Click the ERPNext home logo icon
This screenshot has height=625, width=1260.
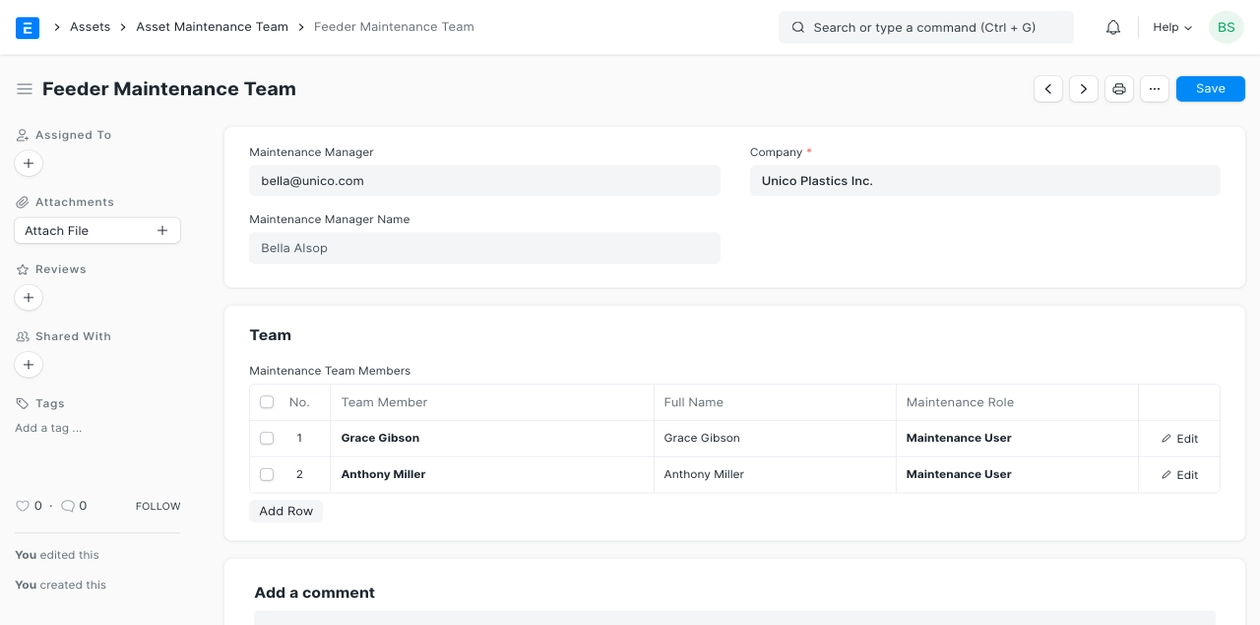tap(27, 27)
